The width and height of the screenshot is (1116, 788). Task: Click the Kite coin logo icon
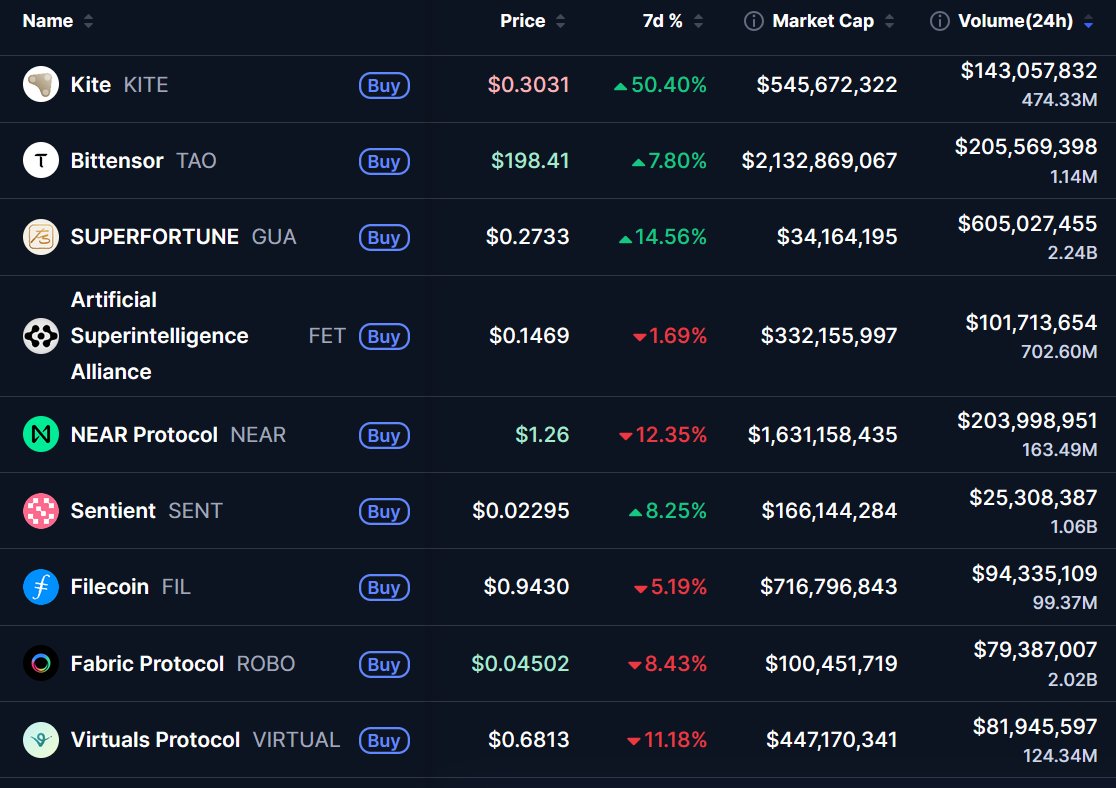[41, 85]
